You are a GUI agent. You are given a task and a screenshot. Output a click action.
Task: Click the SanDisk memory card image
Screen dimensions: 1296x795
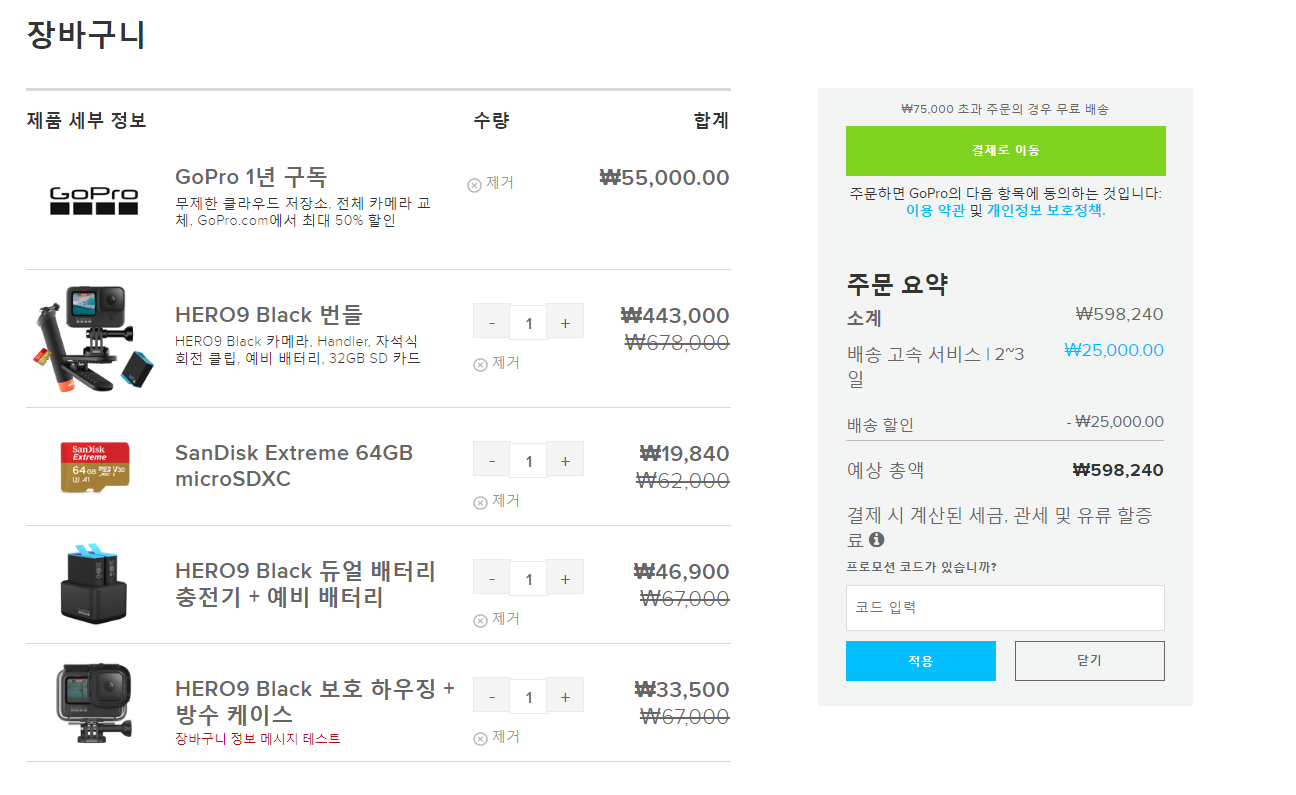[94, 467]
